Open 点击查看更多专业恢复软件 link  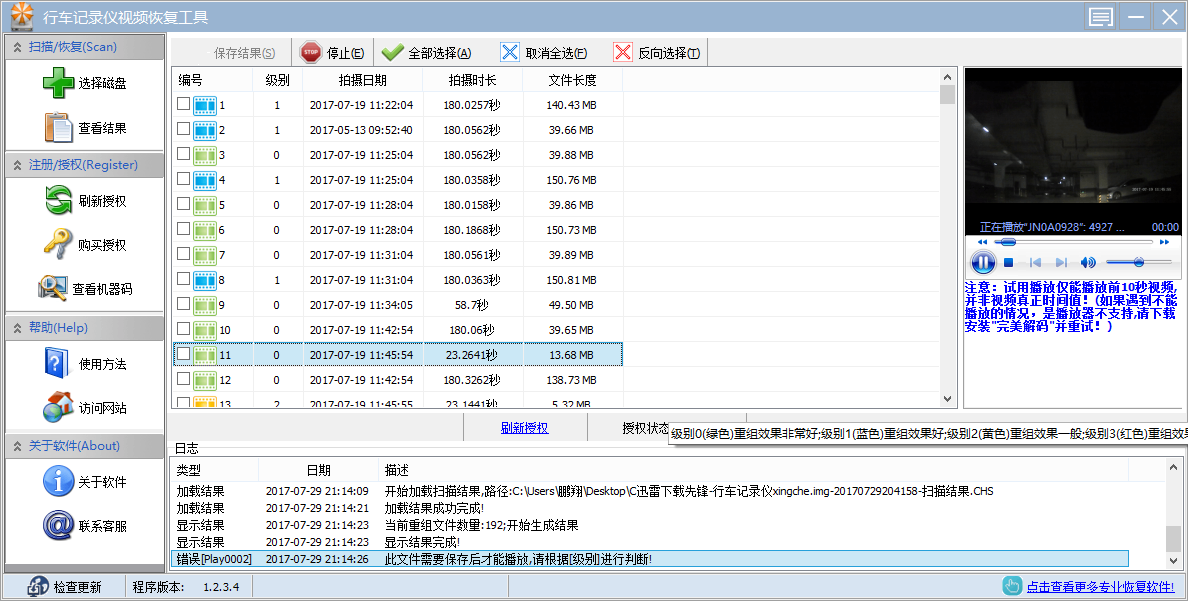pos(1100,587)
